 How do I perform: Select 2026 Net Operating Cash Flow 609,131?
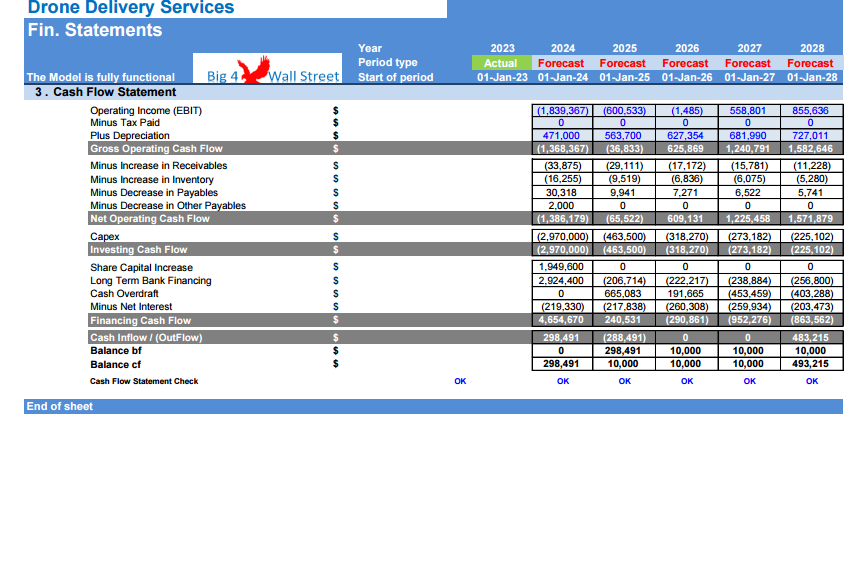[686, 219]
